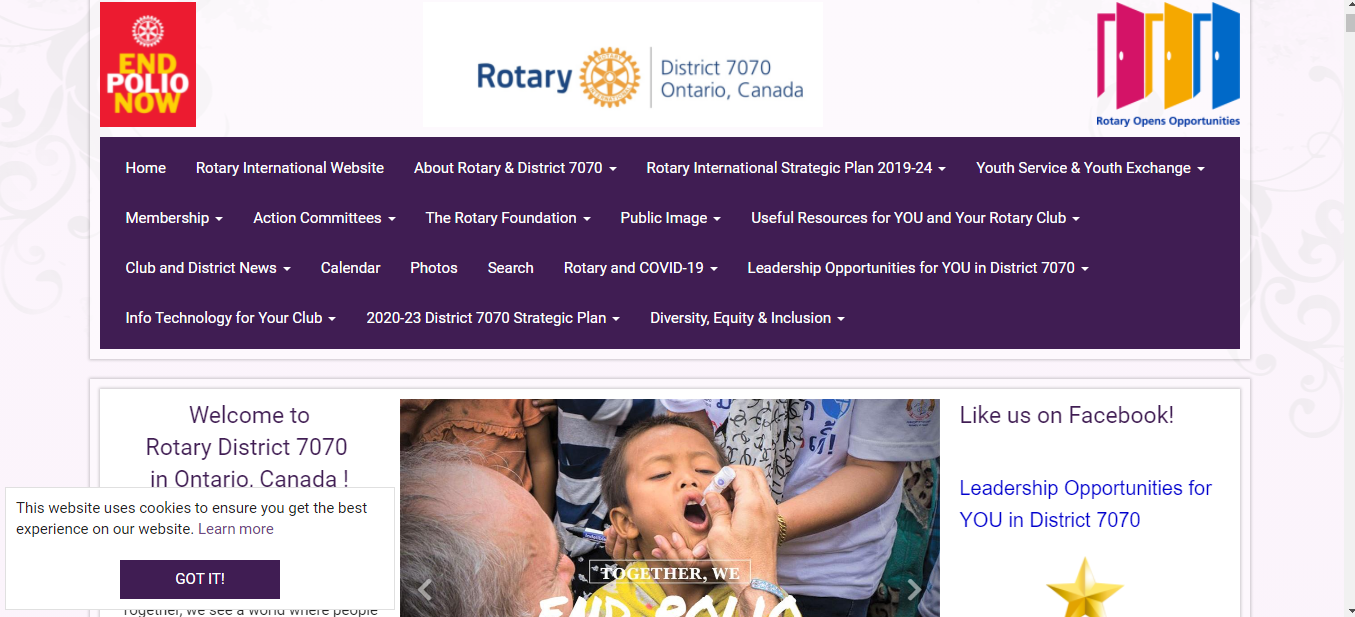
Task: Open Youth Service & Youth Exchange dropdown
Action: click(x=1090, y=168)
